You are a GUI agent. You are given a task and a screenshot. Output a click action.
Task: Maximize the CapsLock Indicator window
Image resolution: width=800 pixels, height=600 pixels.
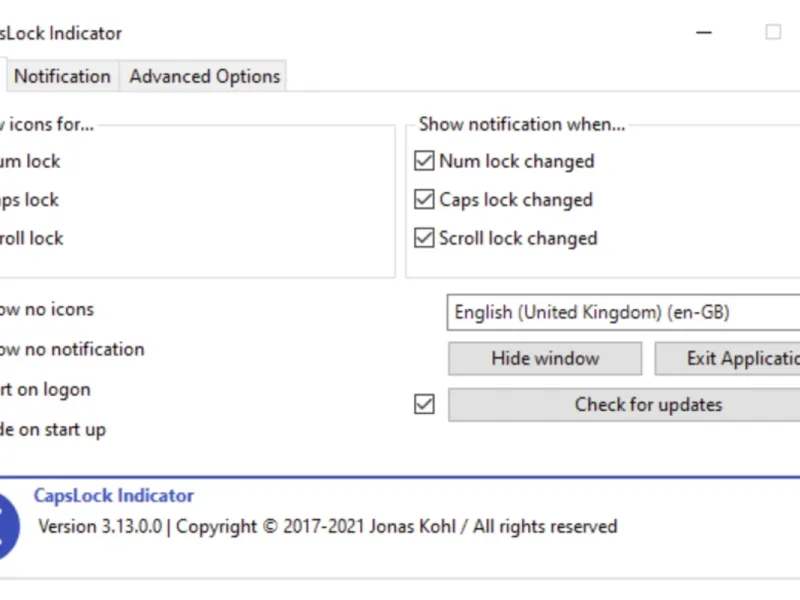(x=773, y=33)
